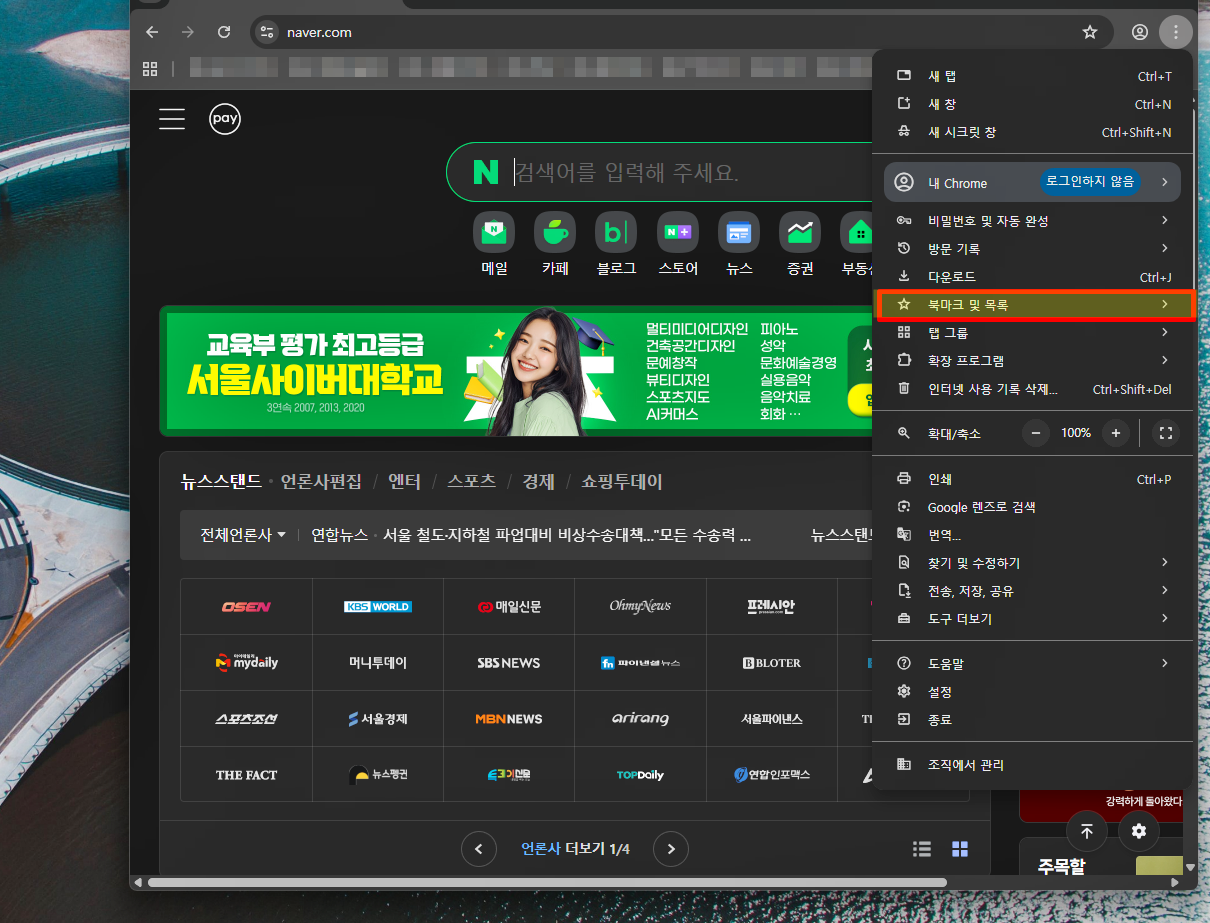Bookmark page with the star icon
The height and width of the screenshot is (923, 1210).
1090,32
